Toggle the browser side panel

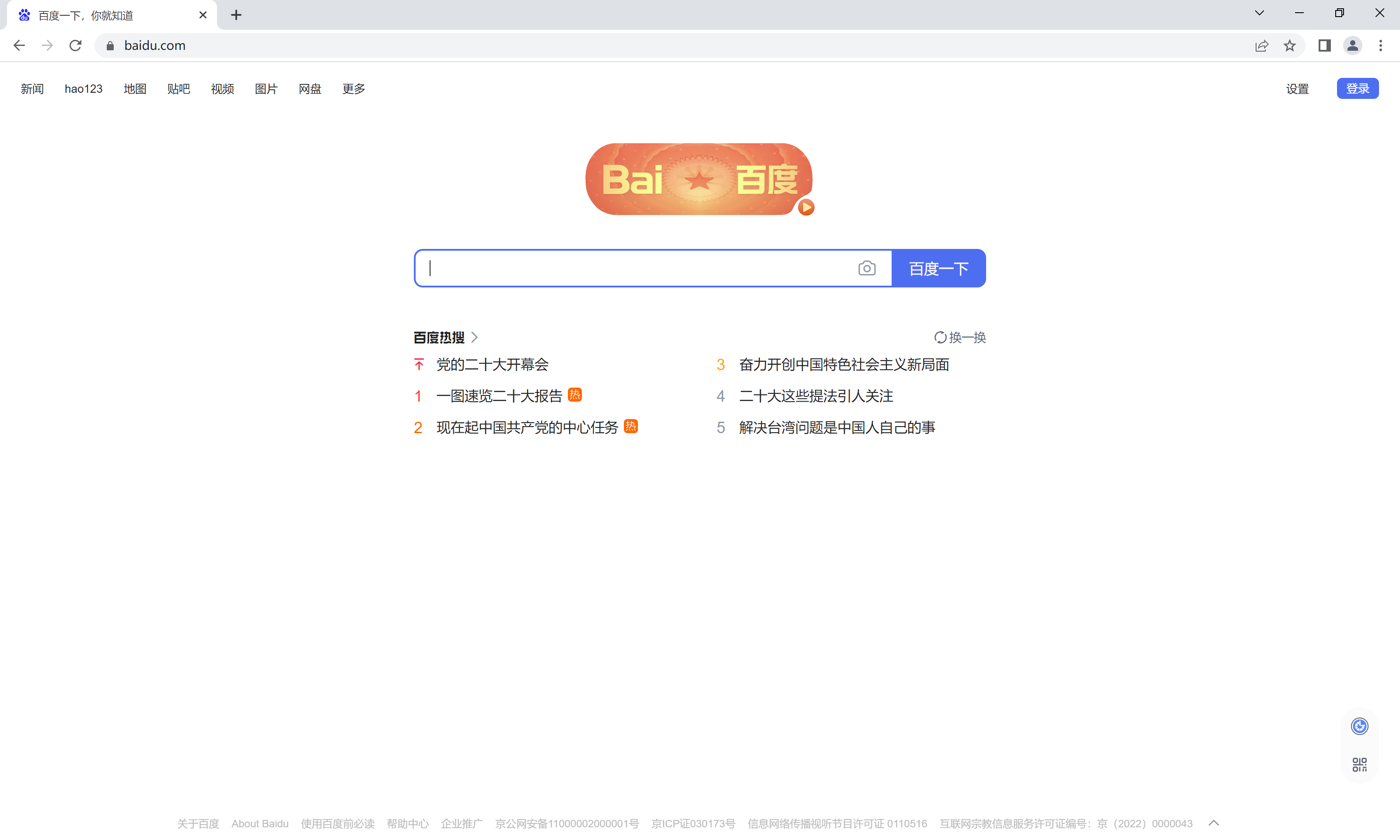1325,45
